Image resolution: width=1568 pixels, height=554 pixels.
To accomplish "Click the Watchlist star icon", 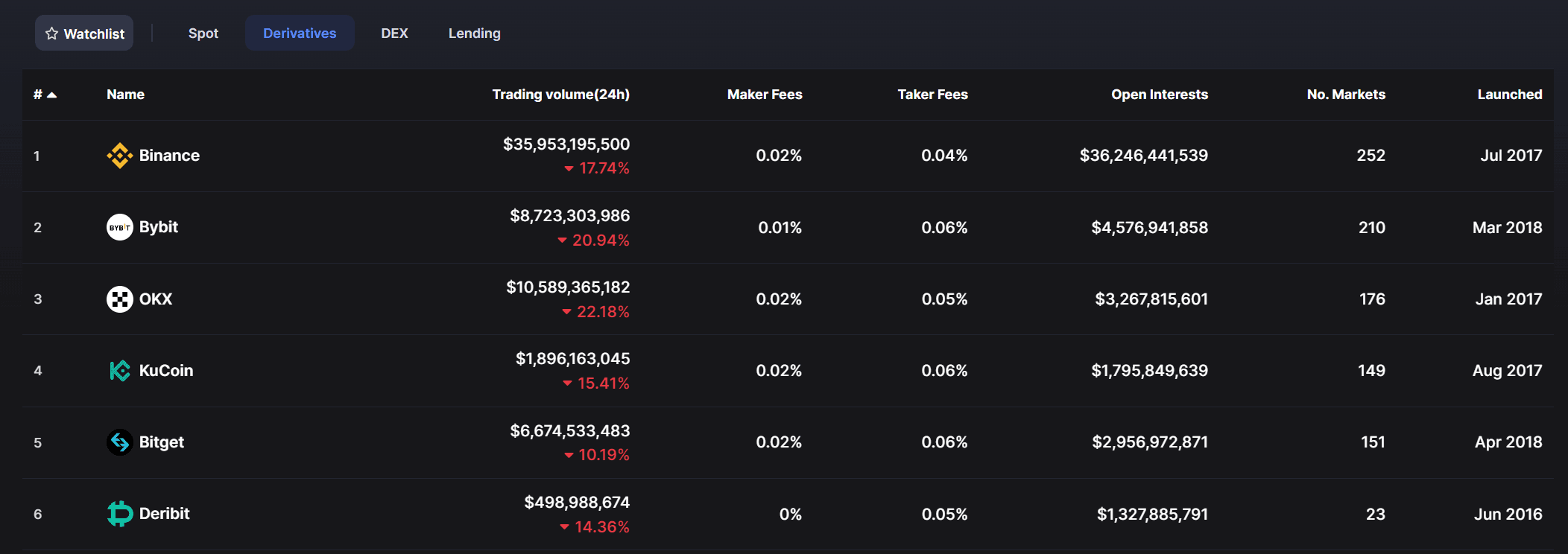I will click(51, 34).
